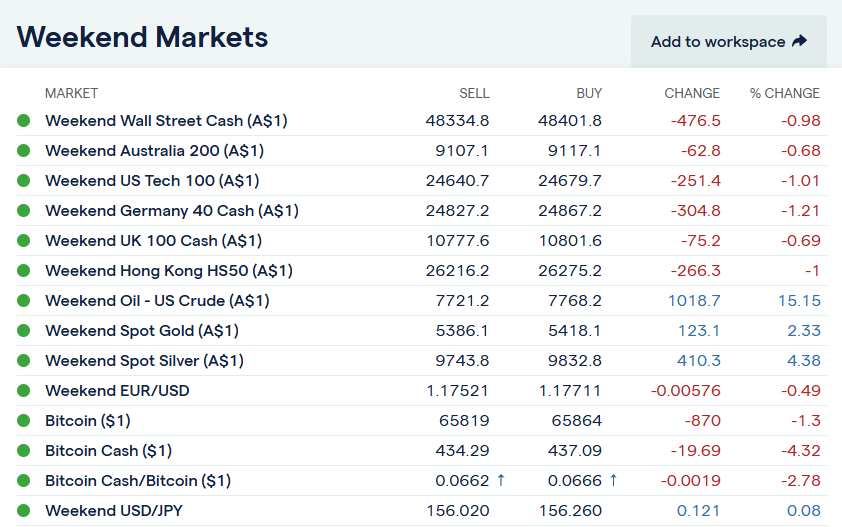Image resolution: width=842 pixels, height=527 pixels.
Task: Sort table by the SELL column header
Action: tap(474, 93)
